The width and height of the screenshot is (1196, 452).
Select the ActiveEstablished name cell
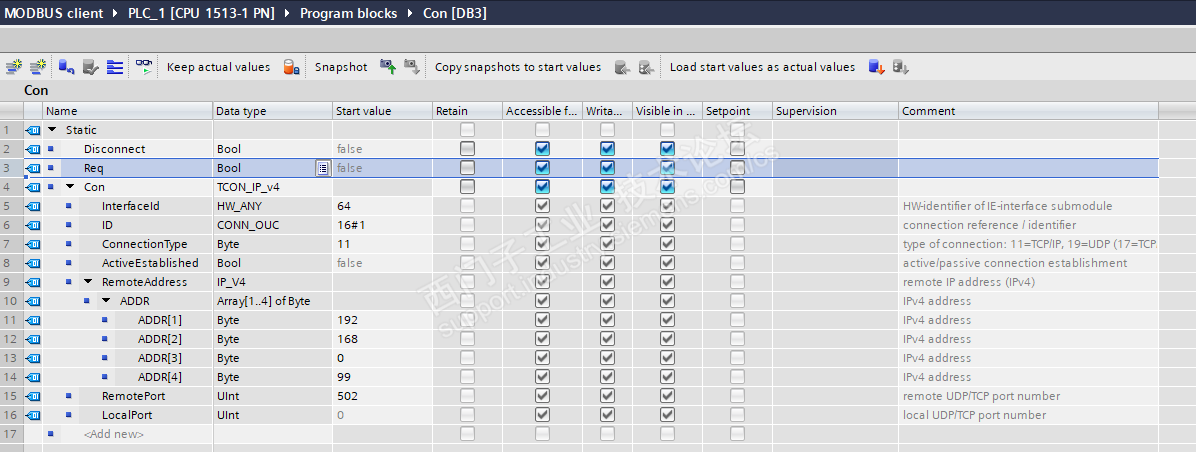pos(150,263)
